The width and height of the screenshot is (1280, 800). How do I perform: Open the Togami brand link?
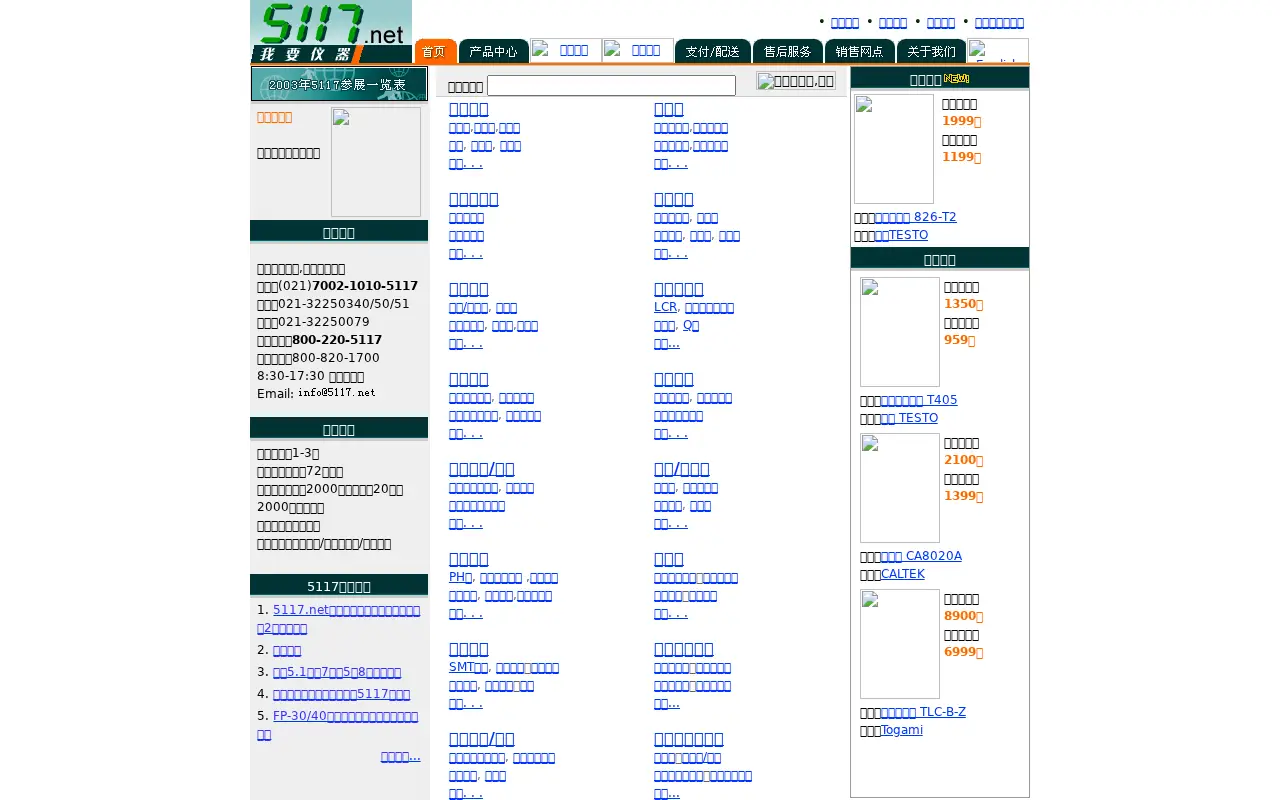pyautogui.click(x=902, y=730)
